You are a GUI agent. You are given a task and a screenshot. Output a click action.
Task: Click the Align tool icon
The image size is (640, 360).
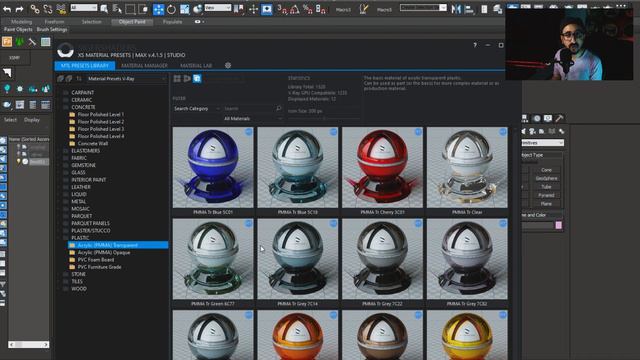[469, 9]
